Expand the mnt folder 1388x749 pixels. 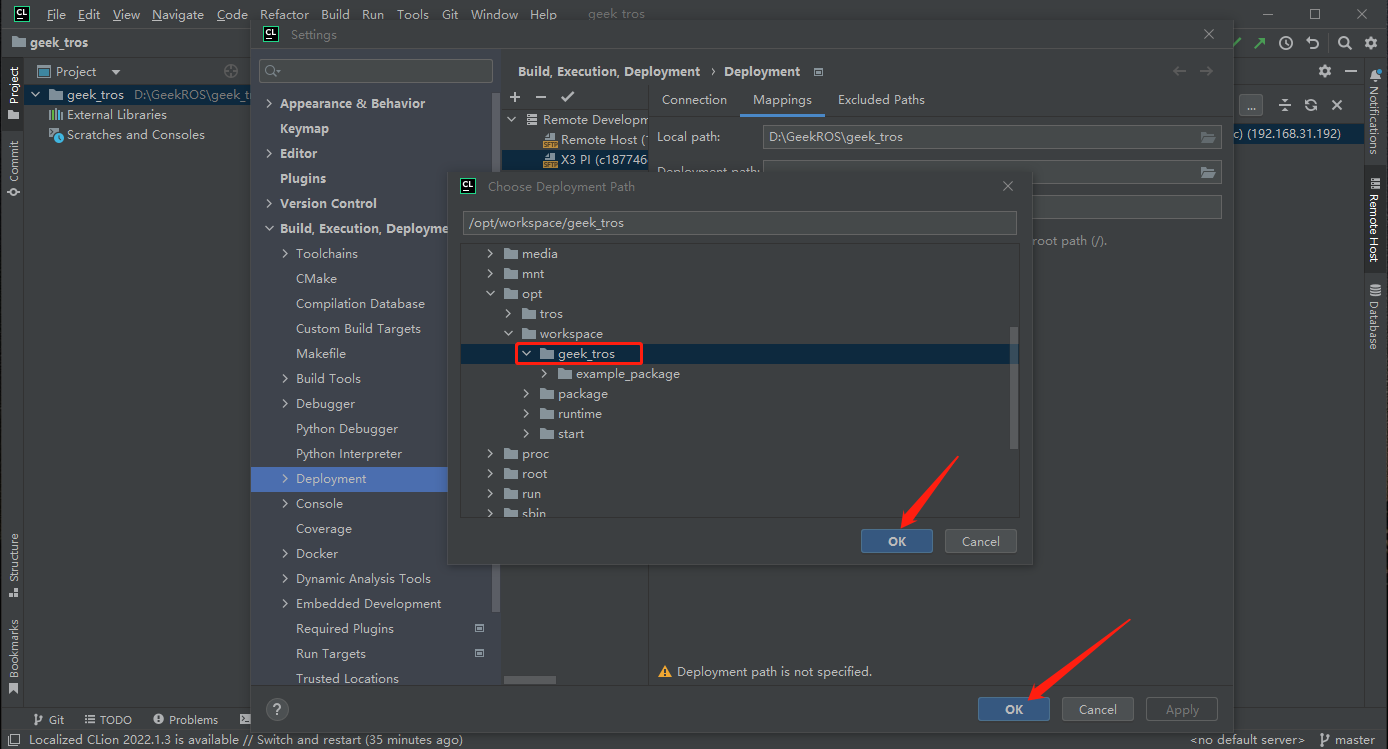click(490, 274)
